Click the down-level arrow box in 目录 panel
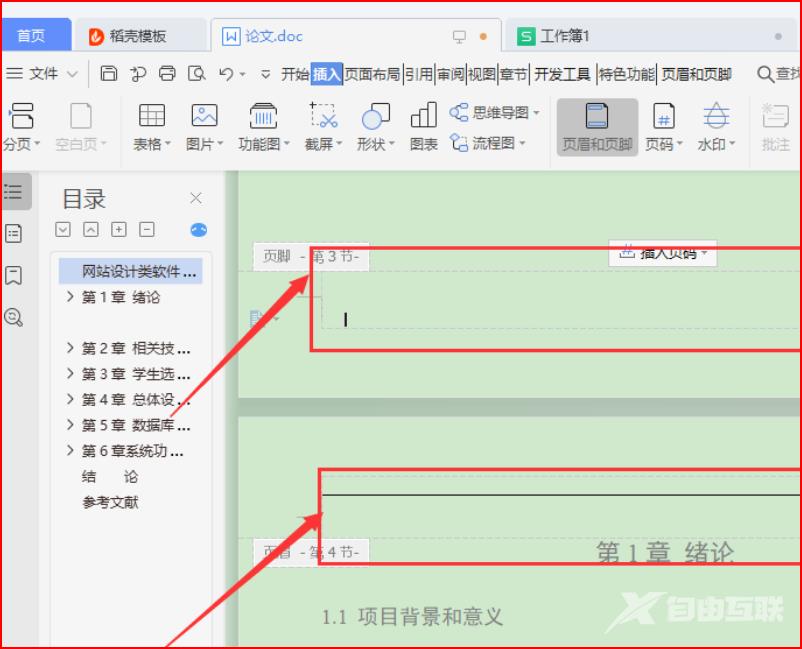Viewport: 802px width, 649px height. [63, 229]
